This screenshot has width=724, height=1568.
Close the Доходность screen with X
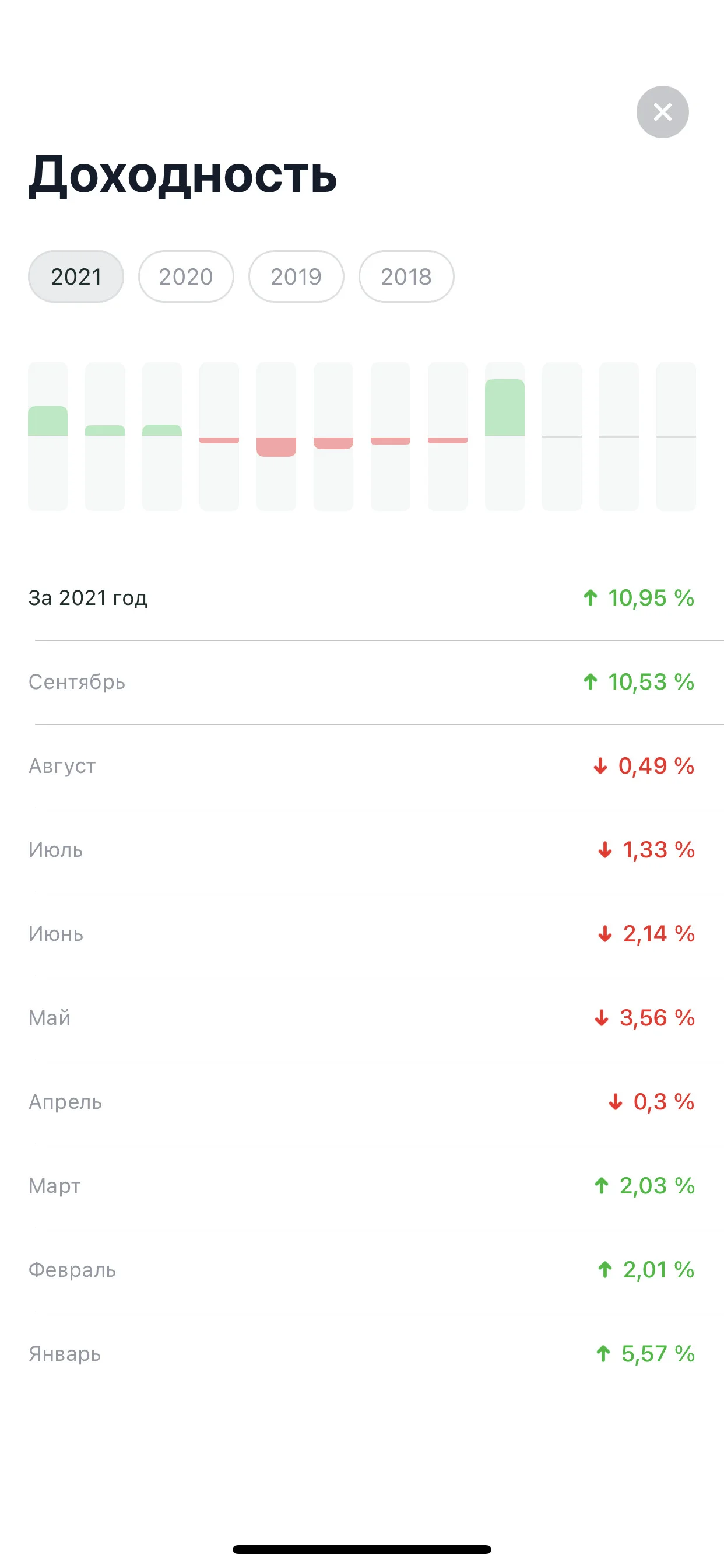tap(662, 112)
